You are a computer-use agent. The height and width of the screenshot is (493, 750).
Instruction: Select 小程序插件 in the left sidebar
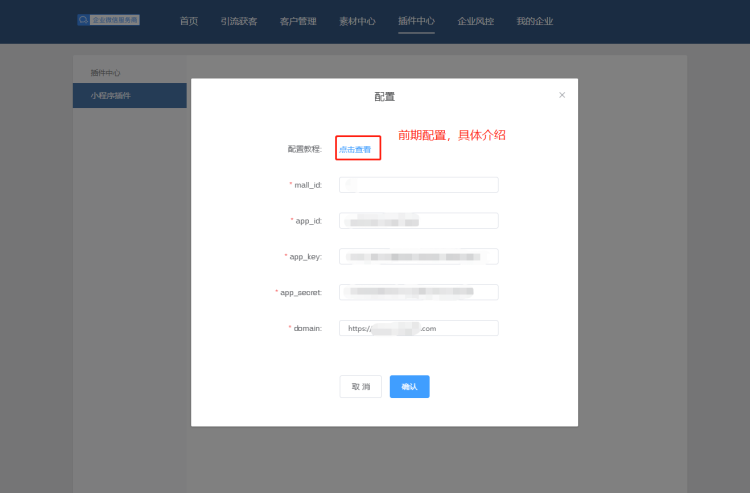[111, 96]
